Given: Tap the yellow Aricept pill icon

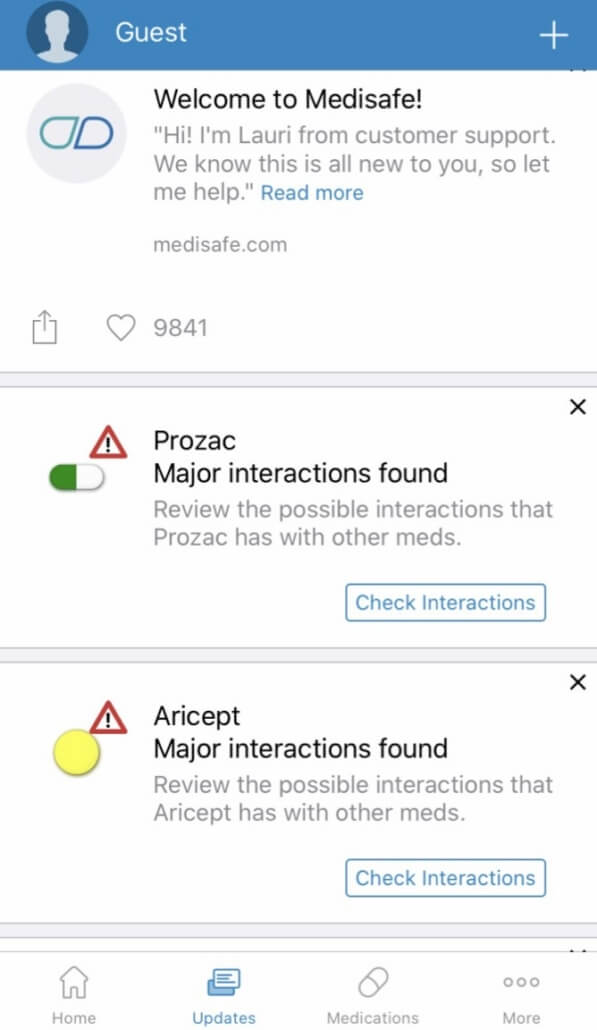Looking at the screenshot, I should point(76,752).
